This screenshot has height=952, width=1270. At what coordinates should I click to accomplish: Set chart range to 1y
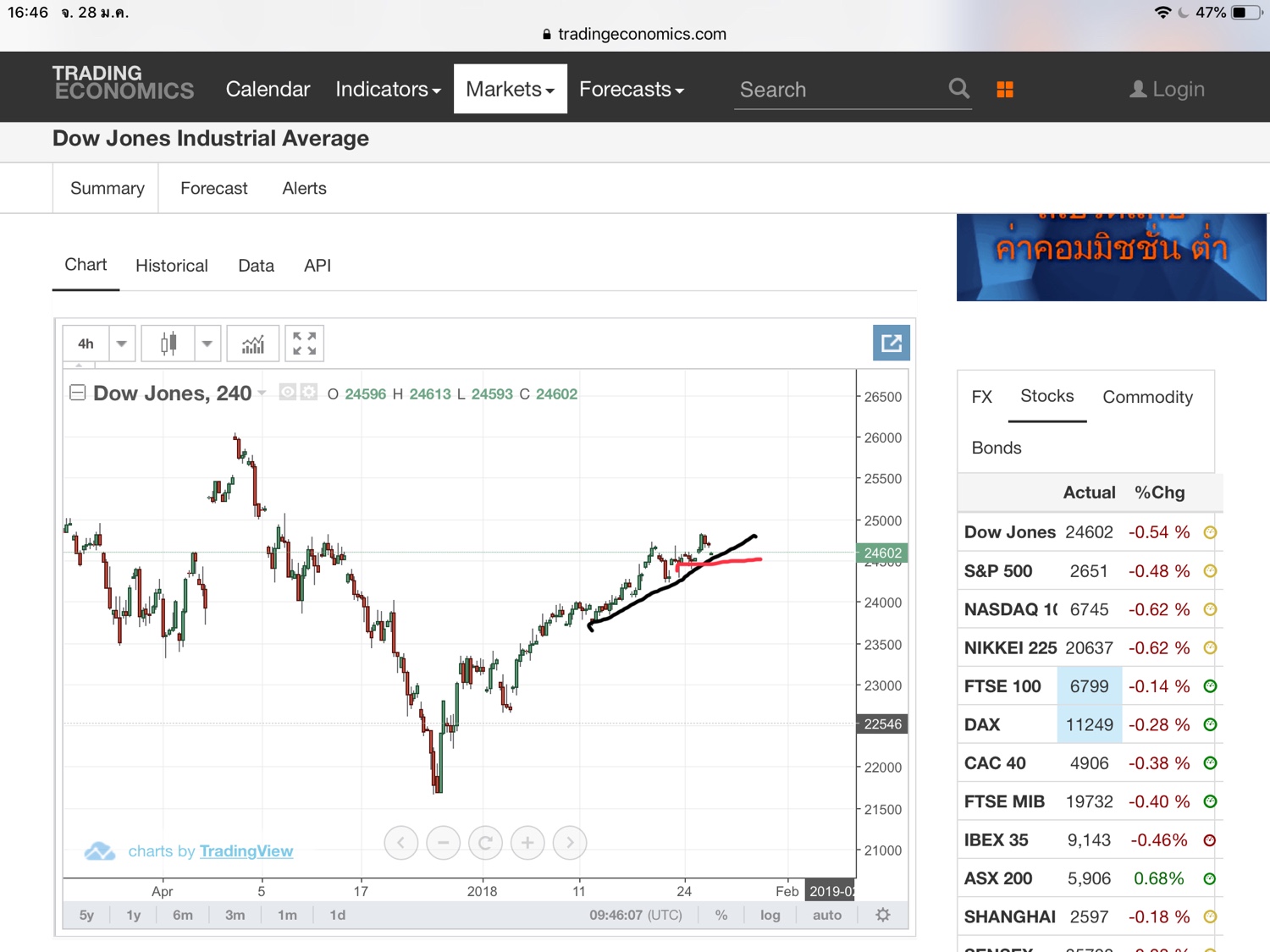point(134,915)
